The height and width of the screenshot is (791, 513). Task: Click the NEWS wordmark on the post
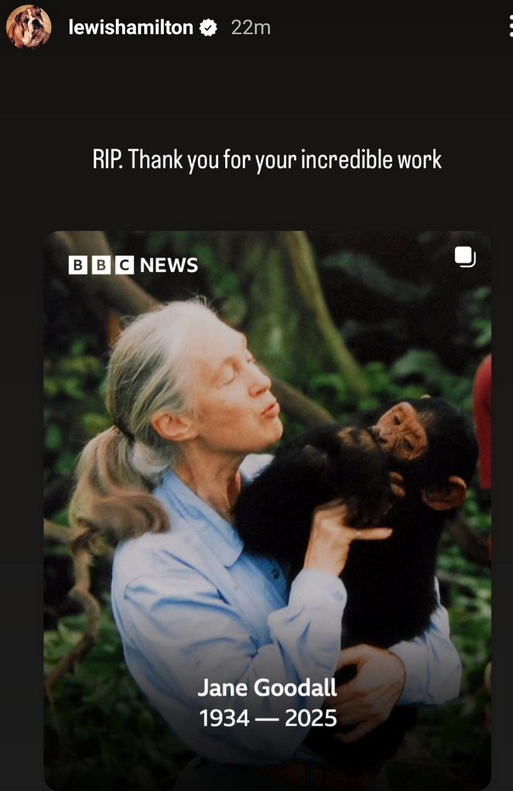(169, 265)
